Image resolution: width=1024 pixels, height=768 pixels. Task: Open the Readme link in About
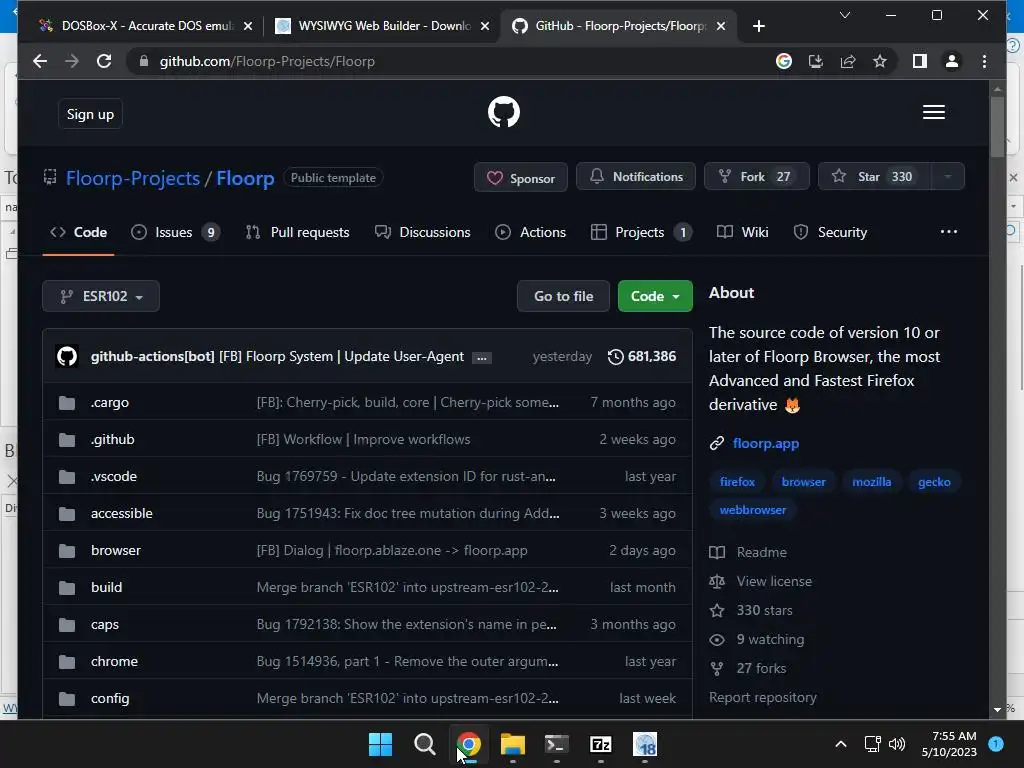click(761, 552)
